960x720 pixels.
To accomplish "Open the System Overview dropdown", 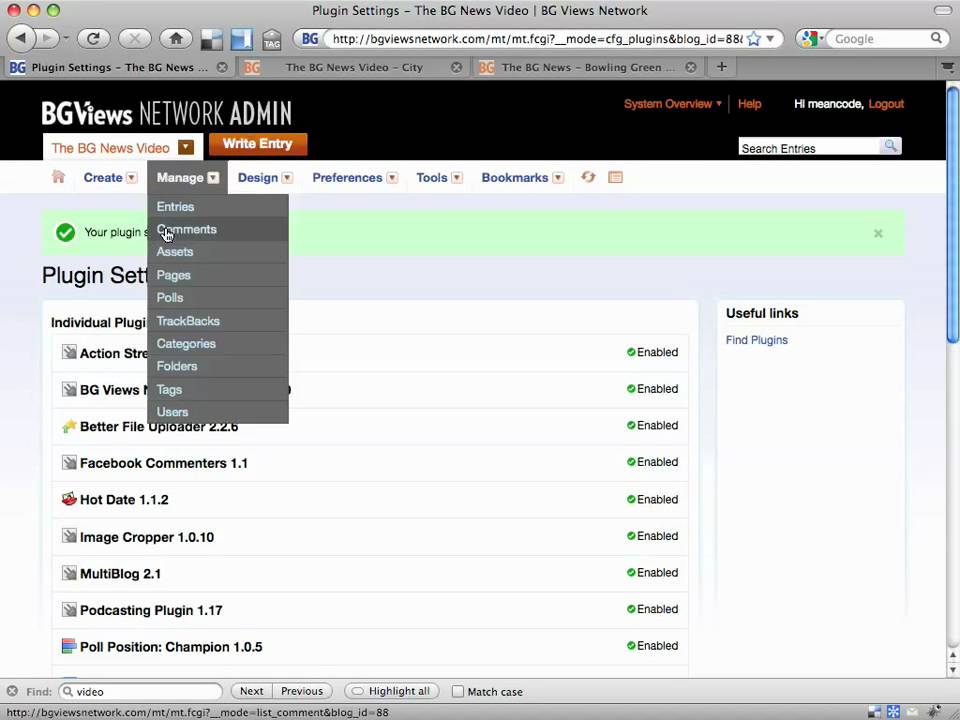I will [x=673, y=104].
